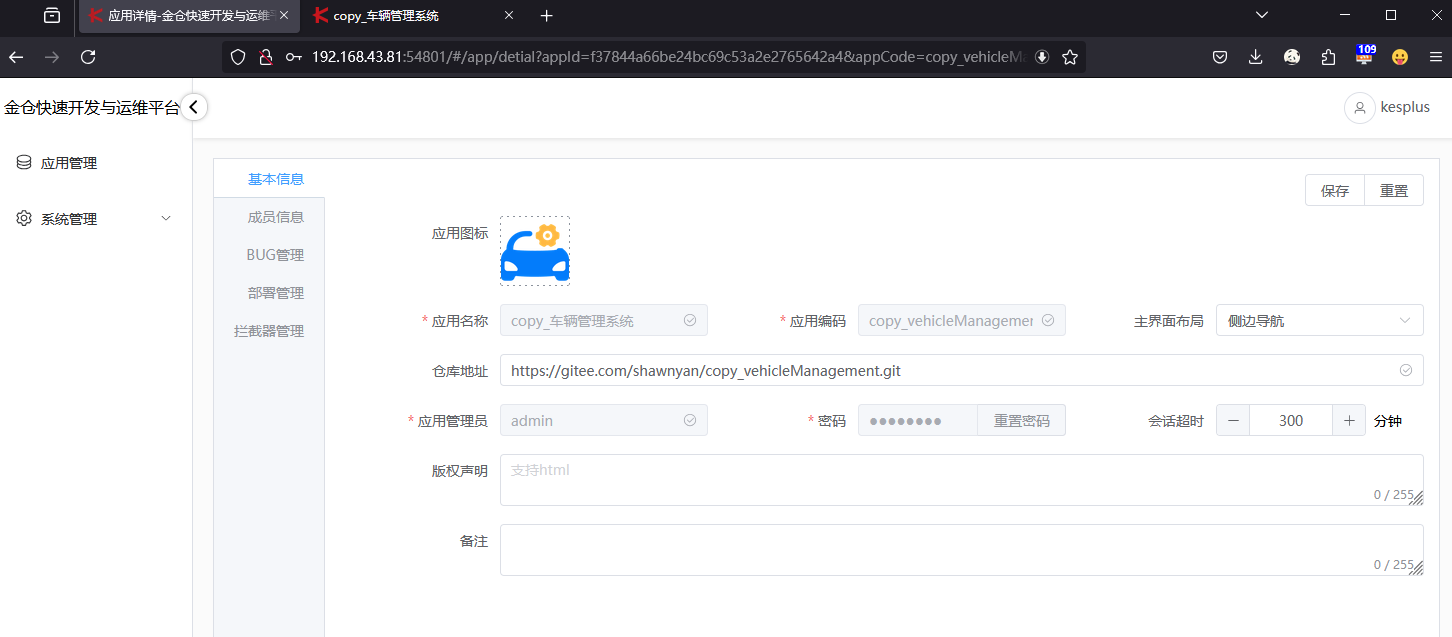Click the 重置 button

coord(1394,190)
